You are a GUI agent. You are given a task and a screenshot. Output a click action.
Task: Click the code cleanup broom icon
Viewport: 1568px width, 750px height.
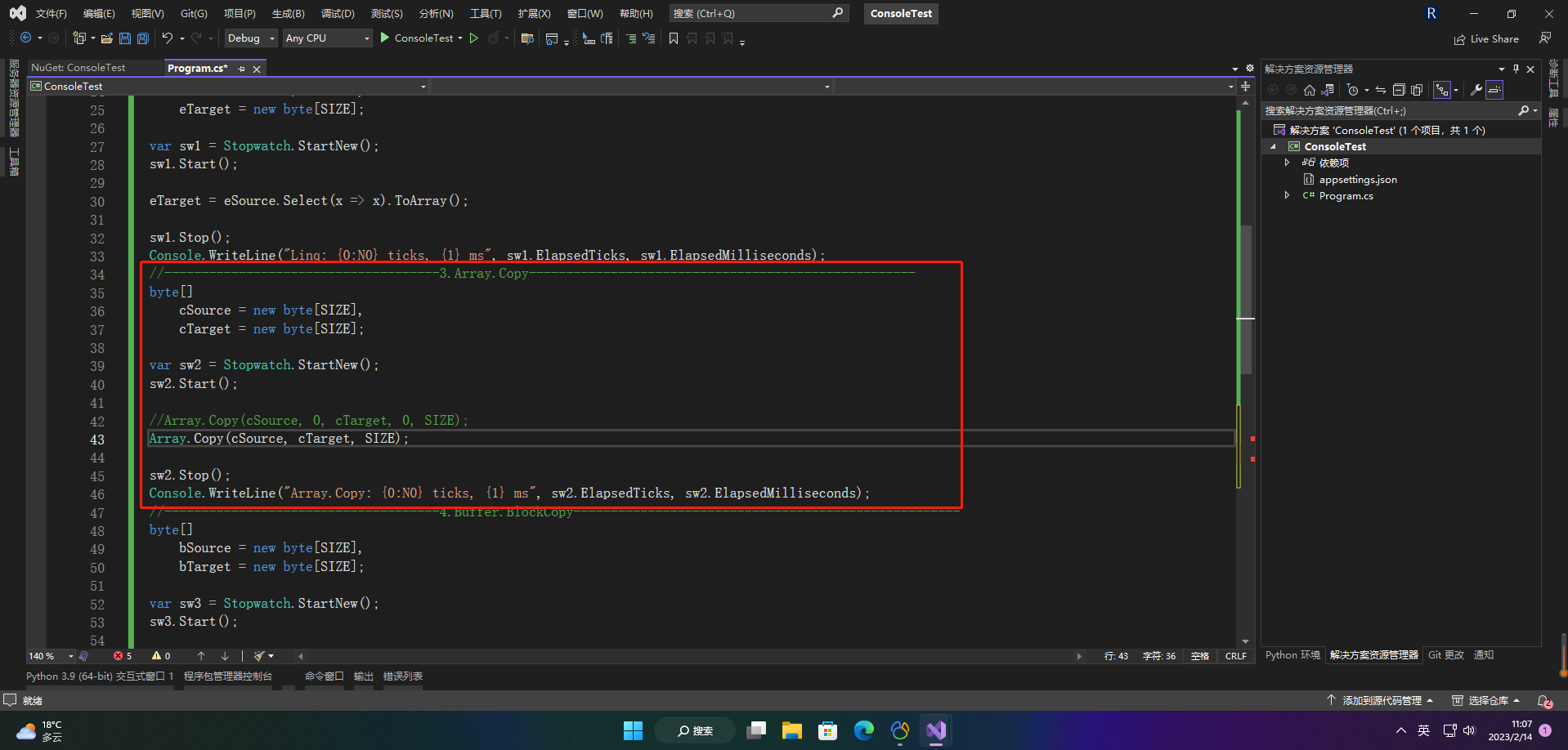pyautogui.click(x=259, y=656)
